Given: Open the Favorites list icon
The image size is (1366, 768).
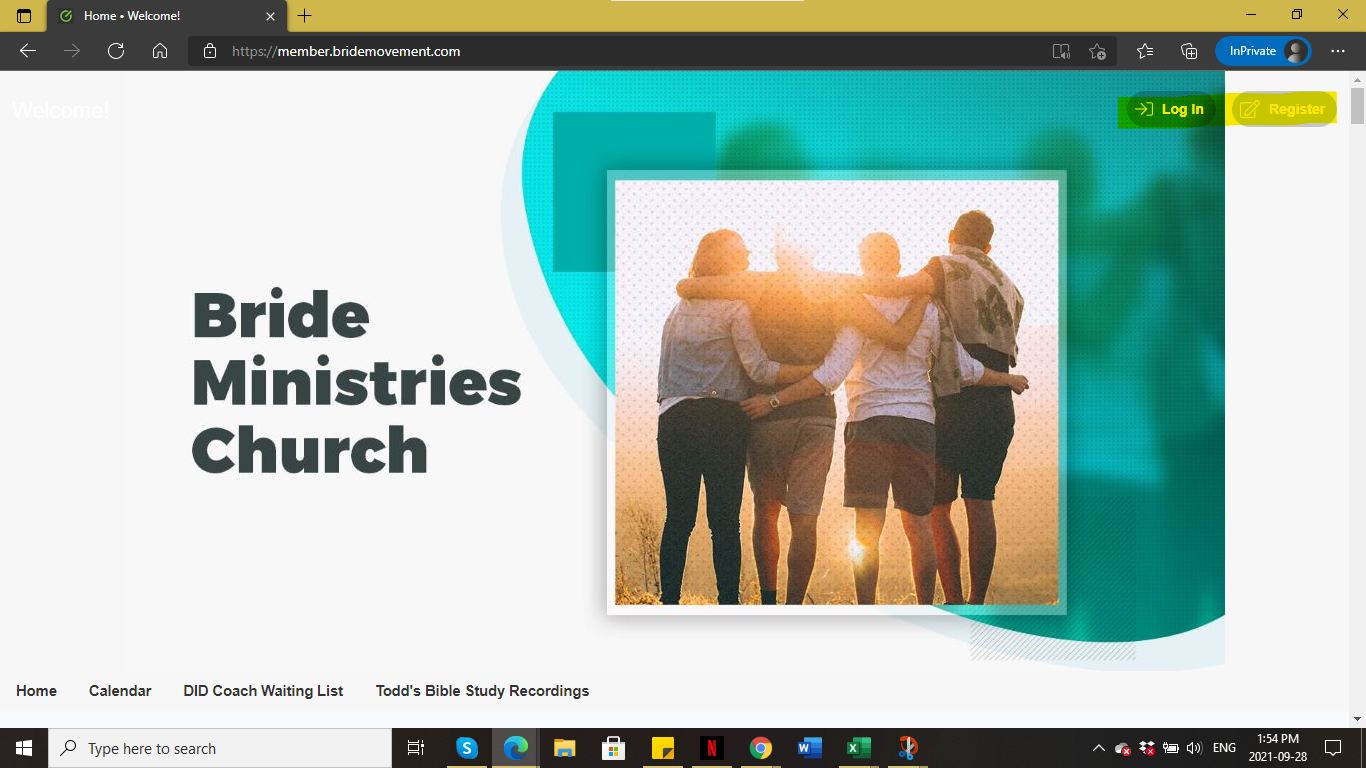Looking at the screenshot, I should [x=1145, y=51].
